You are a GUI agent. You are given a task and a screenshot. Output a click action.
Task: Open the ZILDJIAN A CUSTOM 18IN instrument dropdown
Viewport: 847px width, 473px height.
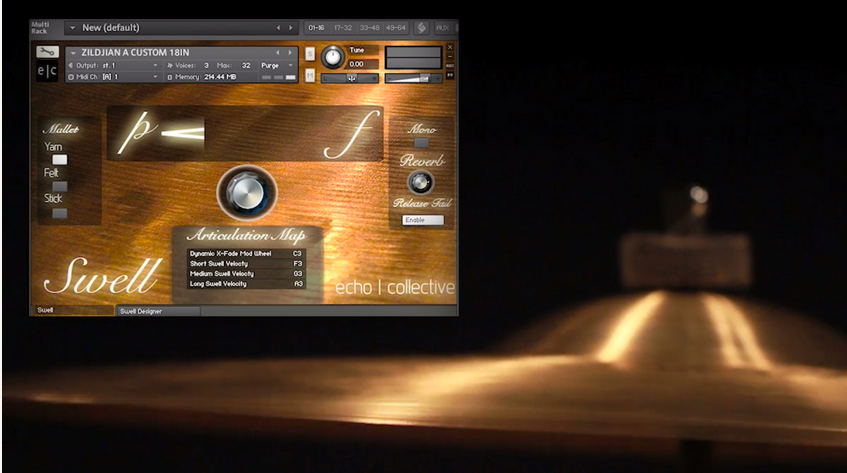point(73,53)
